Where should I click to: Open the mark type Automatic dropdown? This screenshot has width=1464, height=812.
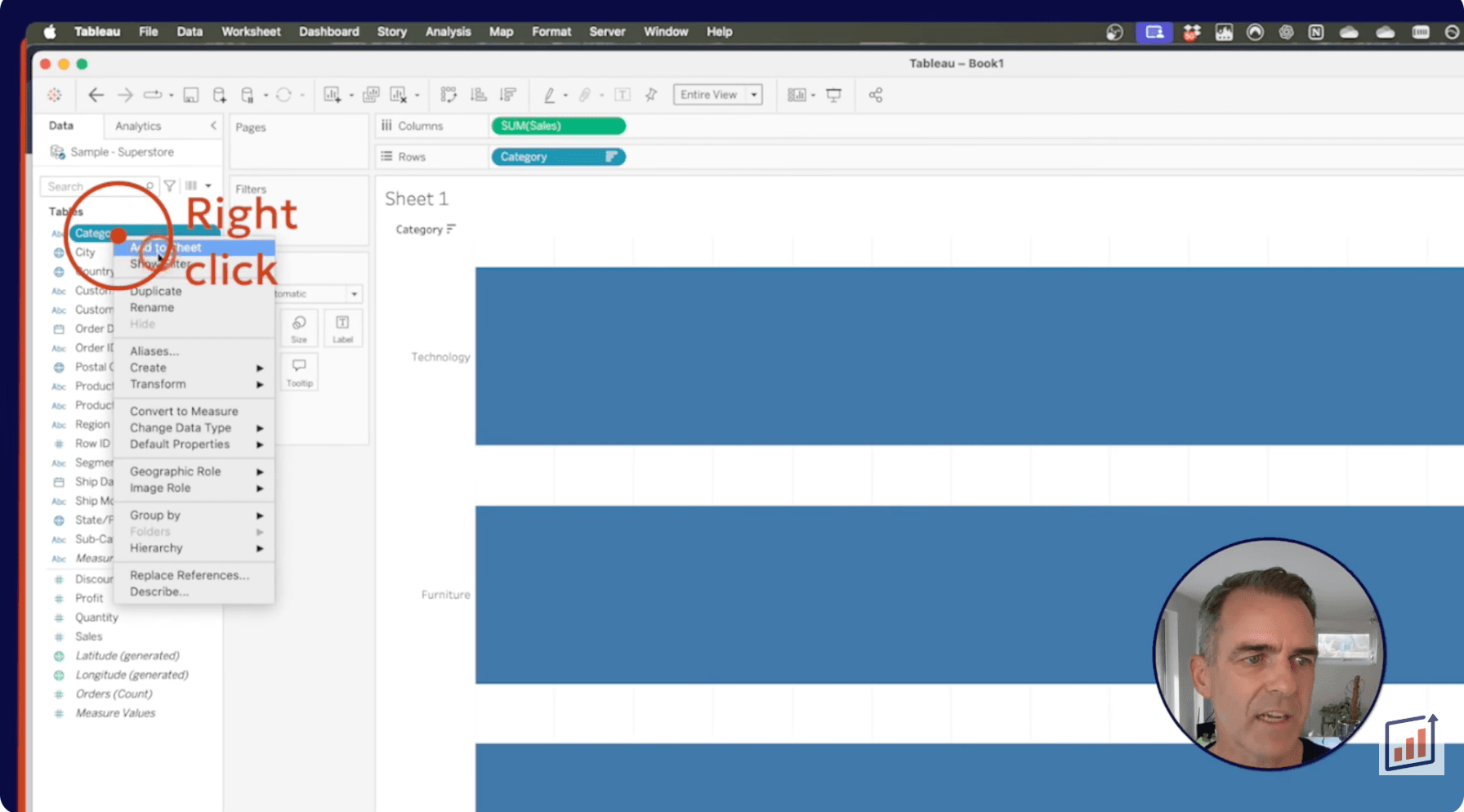[354, 294]
